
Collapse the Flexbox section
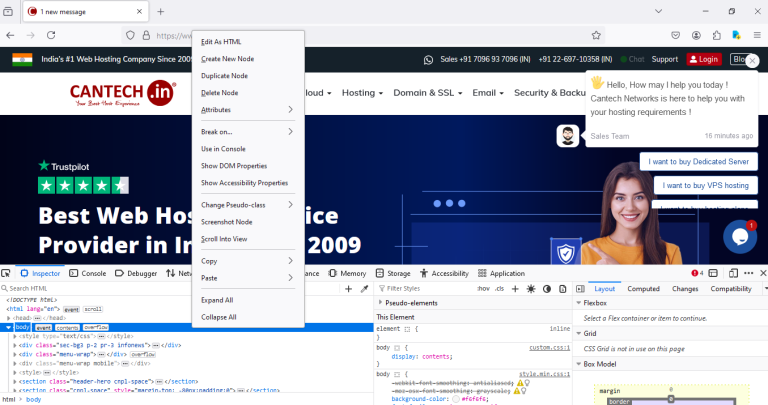[579, 302]
